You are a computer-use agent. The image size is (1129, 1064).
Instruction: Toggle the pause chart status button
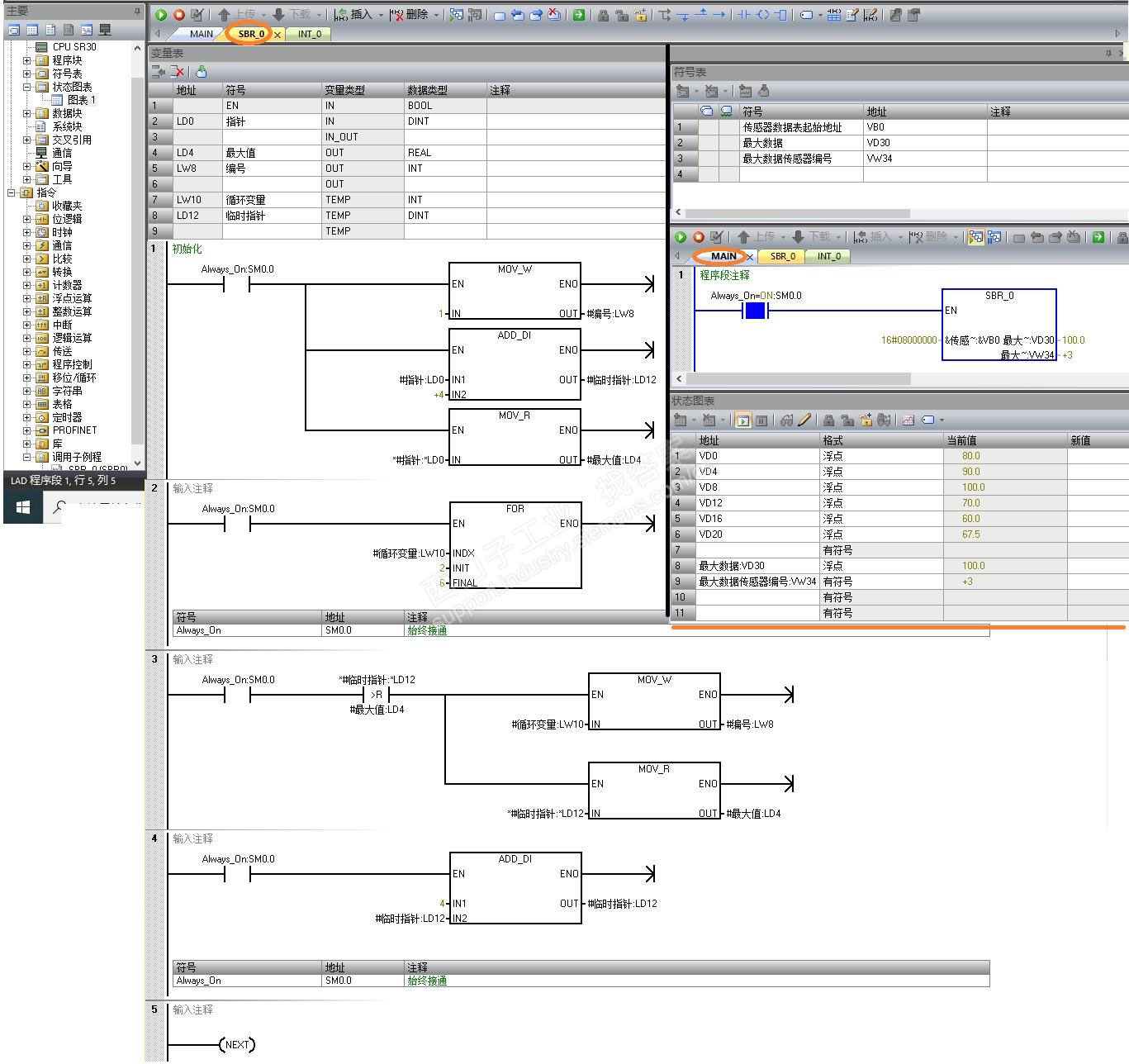[761, 420]
